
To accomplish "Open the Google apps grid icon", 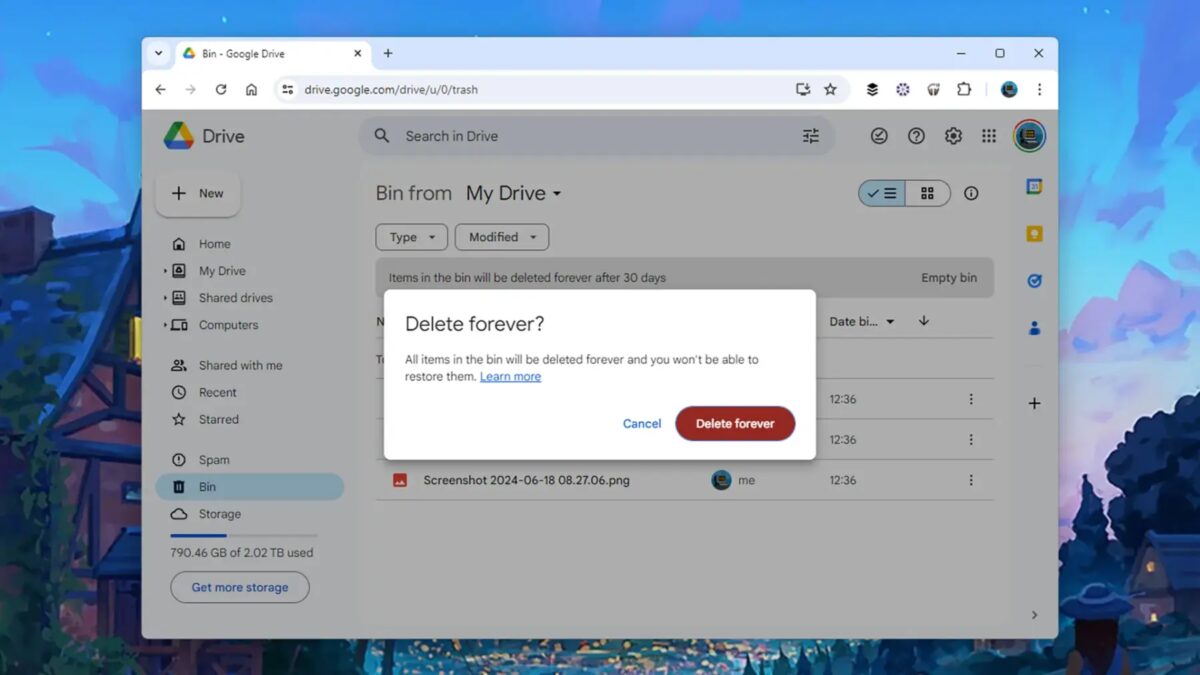I will coord(989,136).
